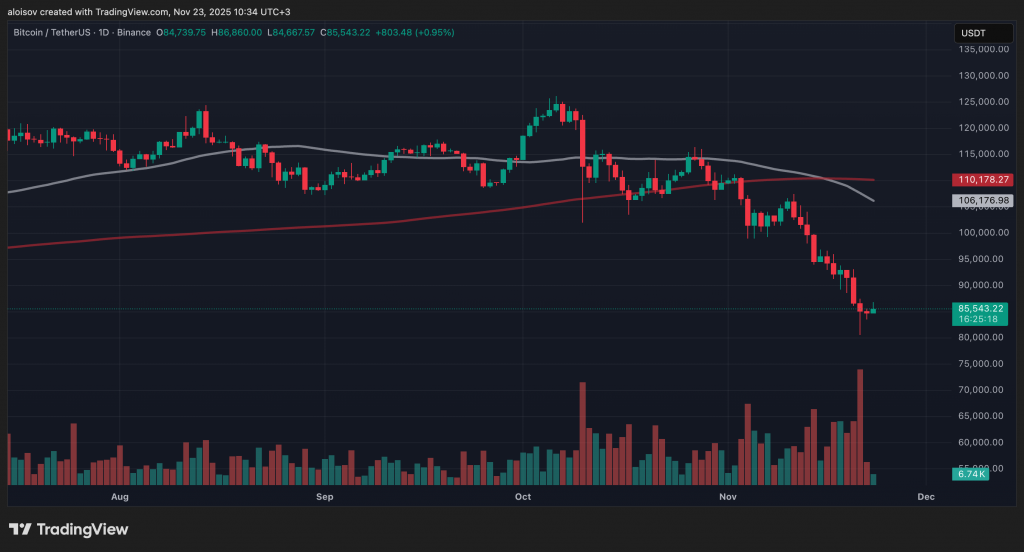Click the Oct label on time axis
Screen dimensions: 1024x552
tap(522, 496)
